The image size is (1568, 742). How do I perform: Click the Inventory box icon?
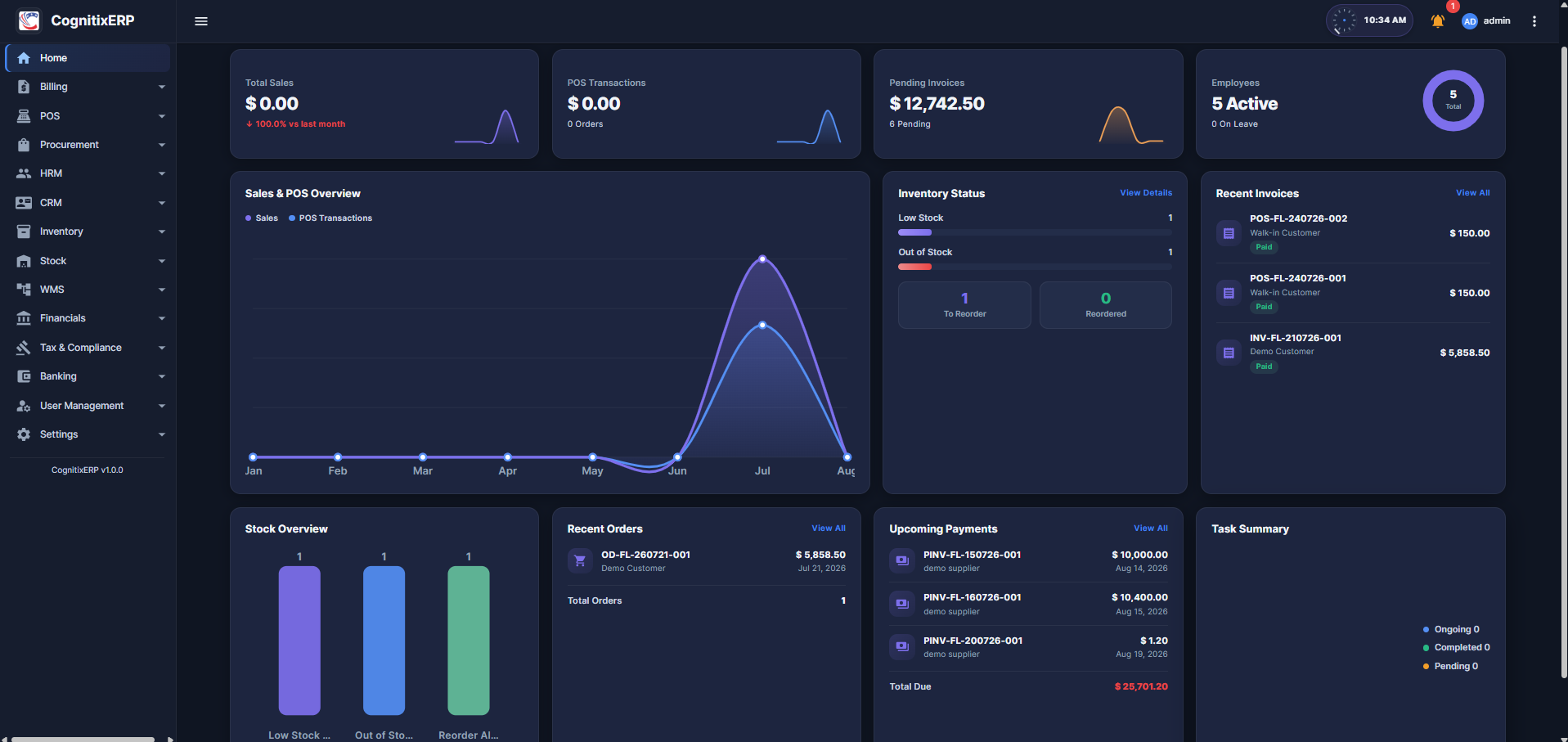(24, 232)
